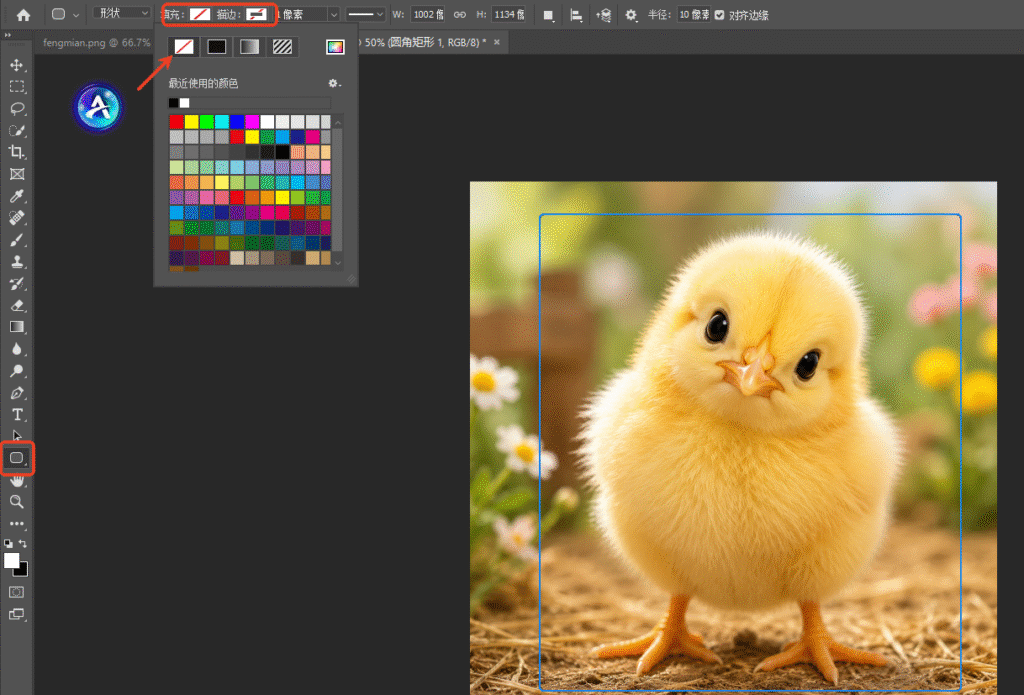Screen dimensions: 1024x695
Task: Toggle the width-height link icon
Action: 460,14
